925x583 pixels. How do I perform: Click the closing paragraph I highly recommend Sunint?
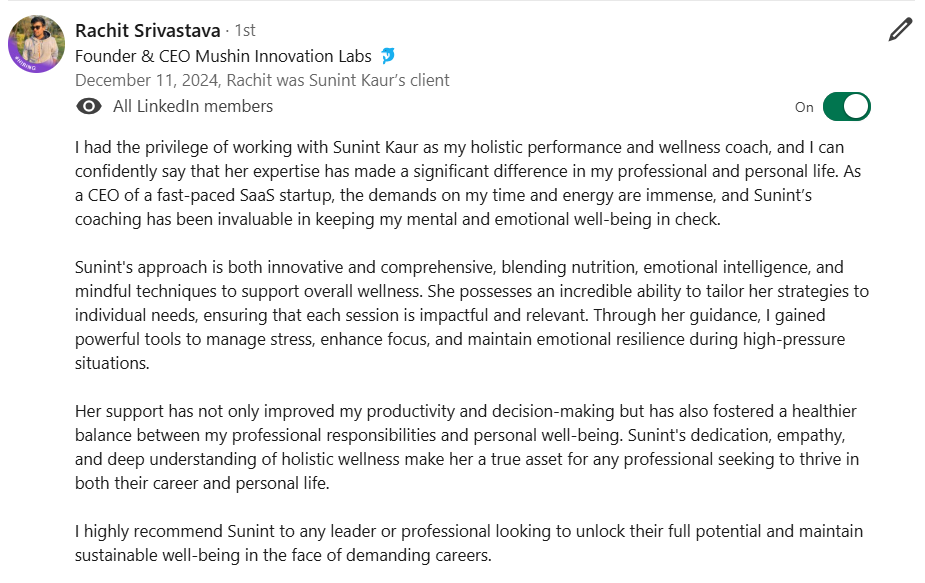click(469, 543)
